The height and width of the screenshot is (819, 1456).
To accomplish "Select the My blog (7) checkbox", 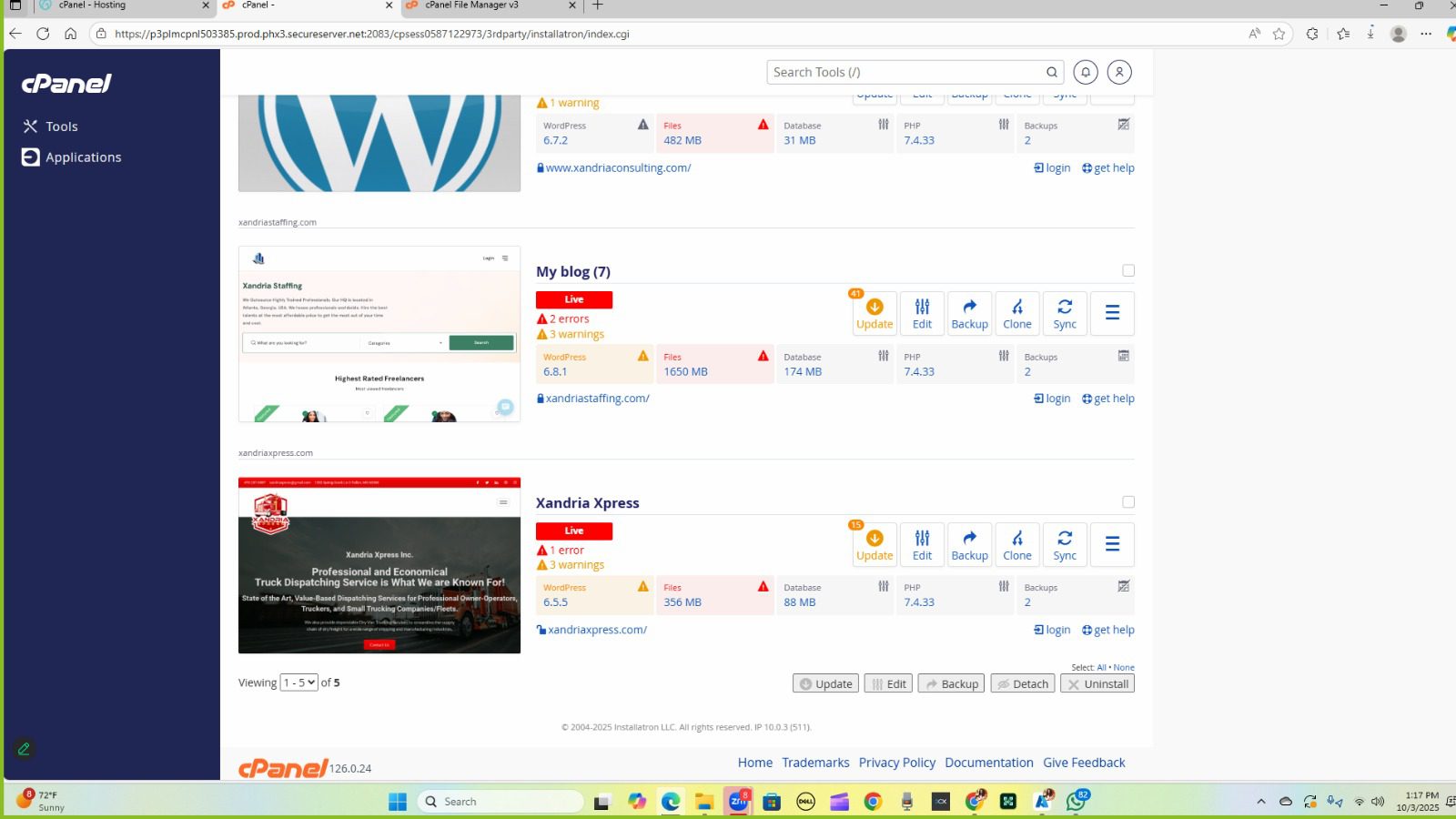I will tap(1128, 270).
